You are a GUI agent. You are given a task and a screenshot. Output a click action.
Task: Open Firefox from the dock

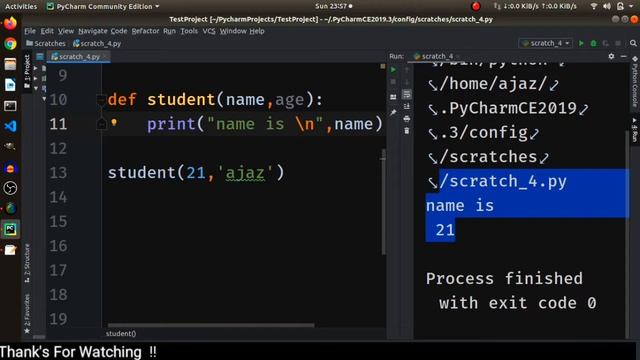pos(10,23)
